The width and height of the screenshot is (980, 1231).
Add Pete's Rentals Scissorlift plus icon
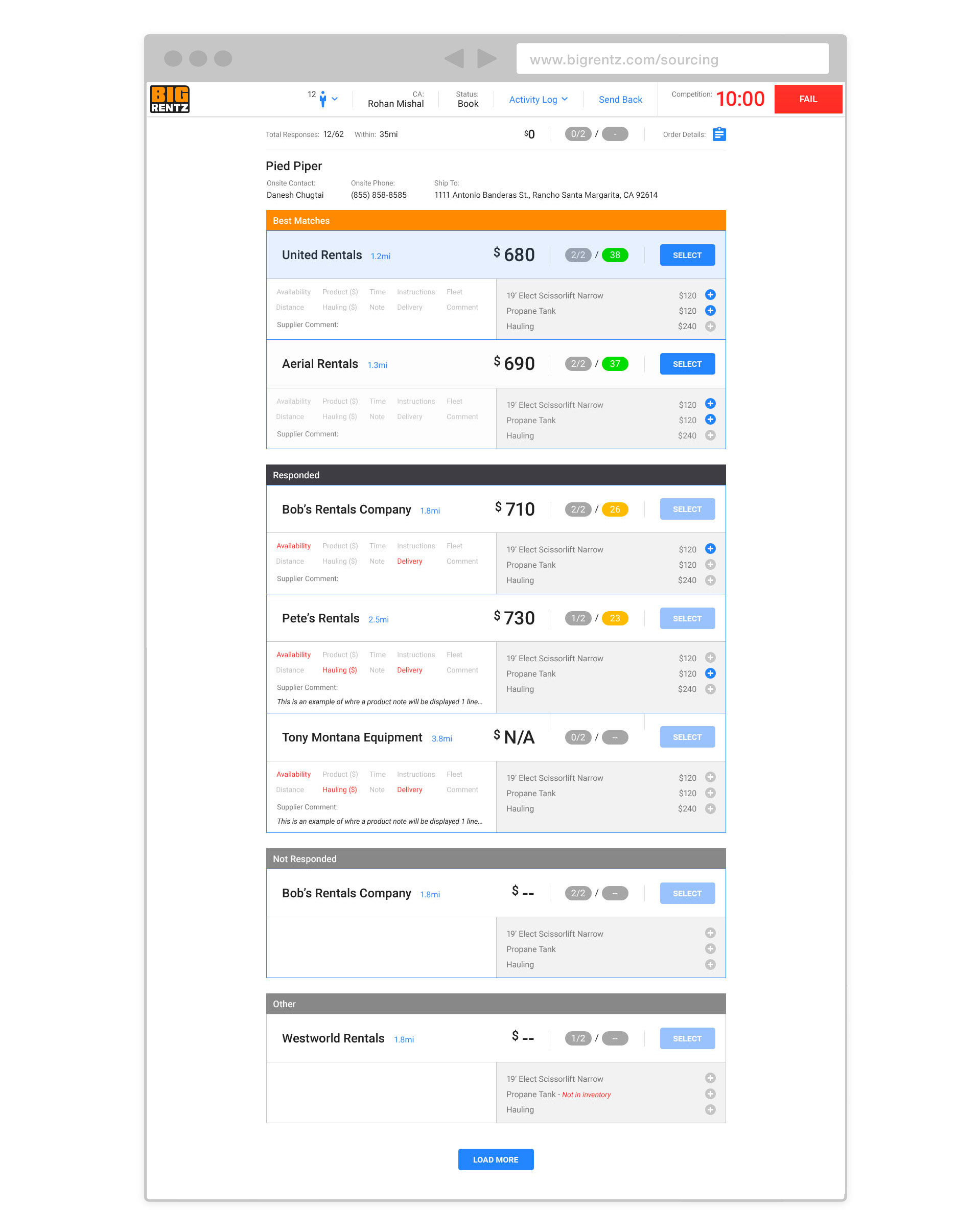pos(710,658)
